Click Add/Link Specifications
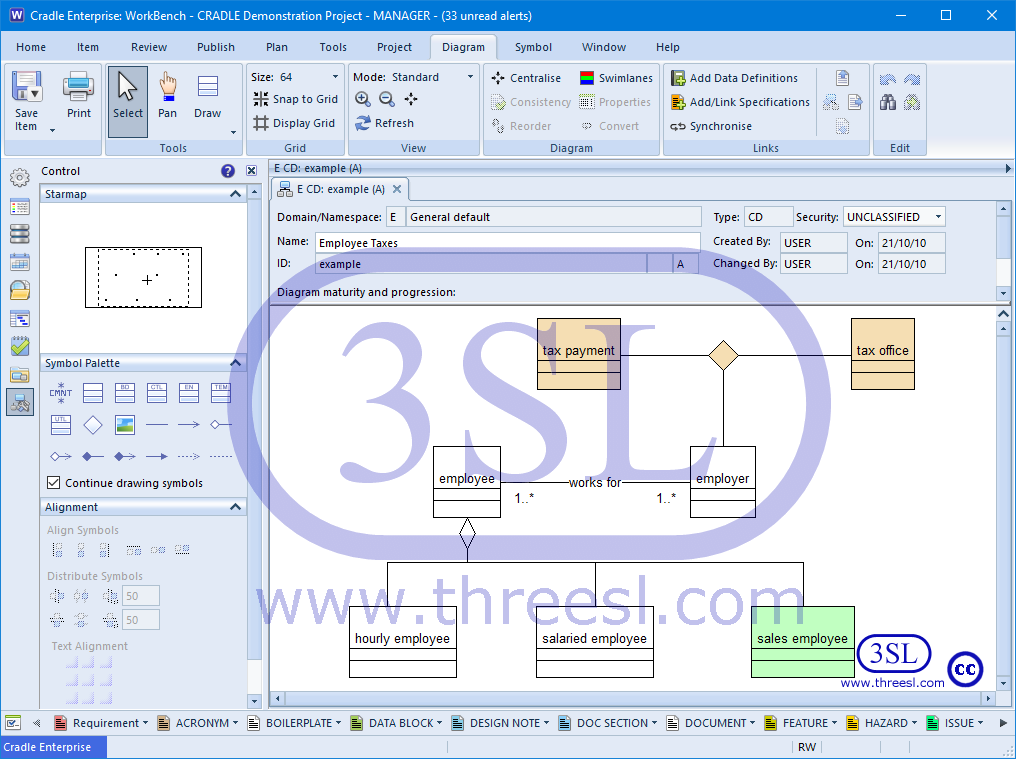Image resolution: width=1016 pixels, height=759 pixels. point(741,102)
